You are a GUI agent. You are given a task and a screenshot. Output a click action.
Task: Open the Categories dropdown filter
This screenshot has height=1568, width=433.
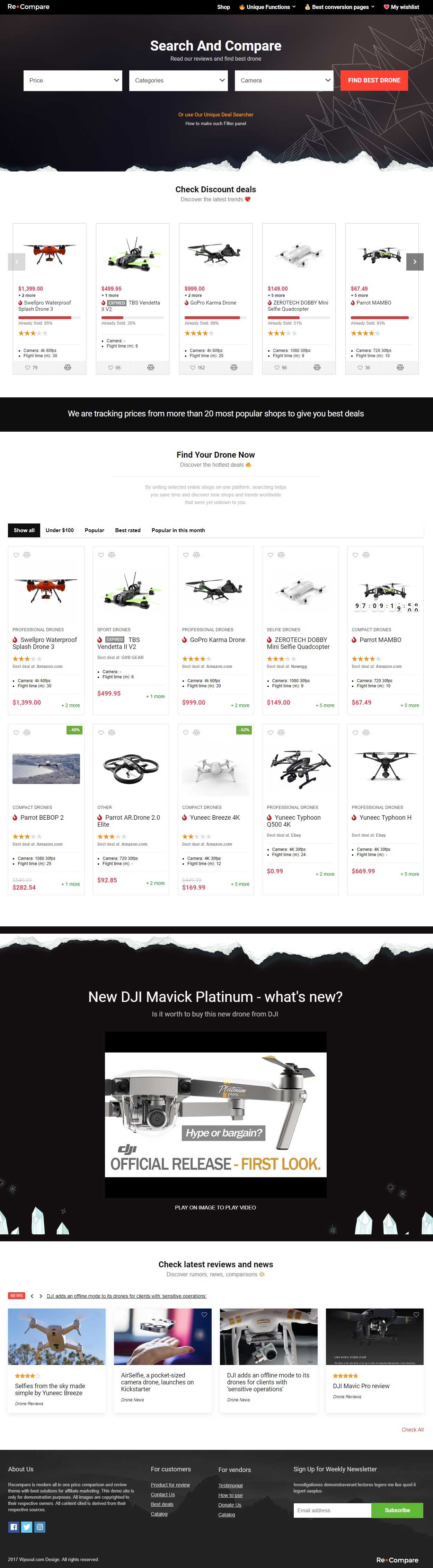[x=178, y=80]
